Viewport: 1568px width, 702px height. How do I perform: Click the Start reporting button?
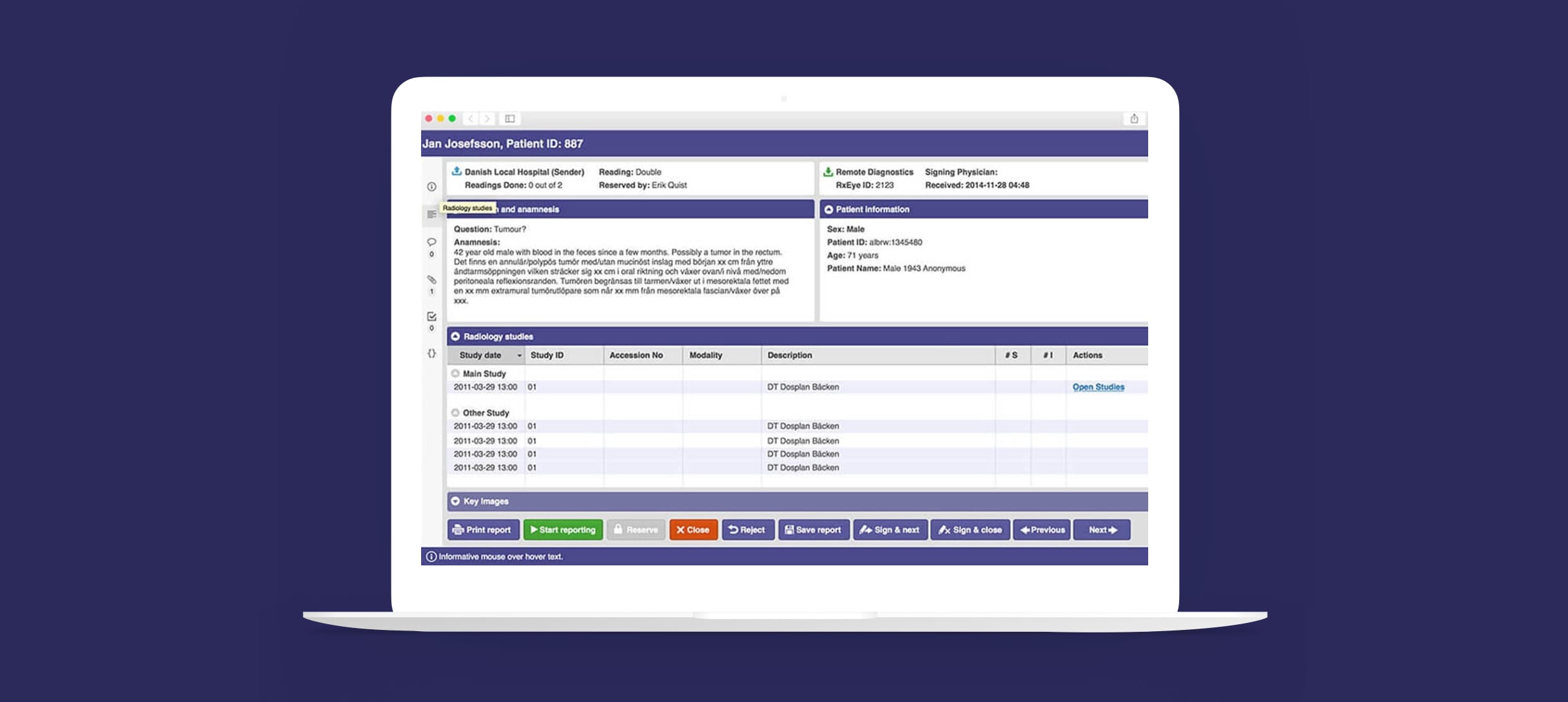(563, 529)
